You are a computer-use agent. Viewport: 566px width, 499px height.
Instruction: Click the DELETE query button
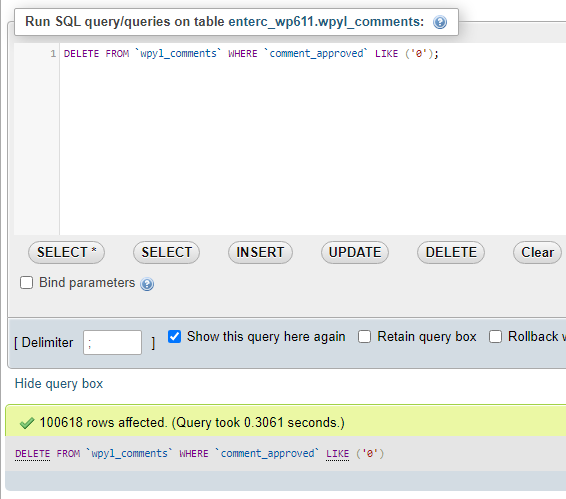[x=451, y=252]
